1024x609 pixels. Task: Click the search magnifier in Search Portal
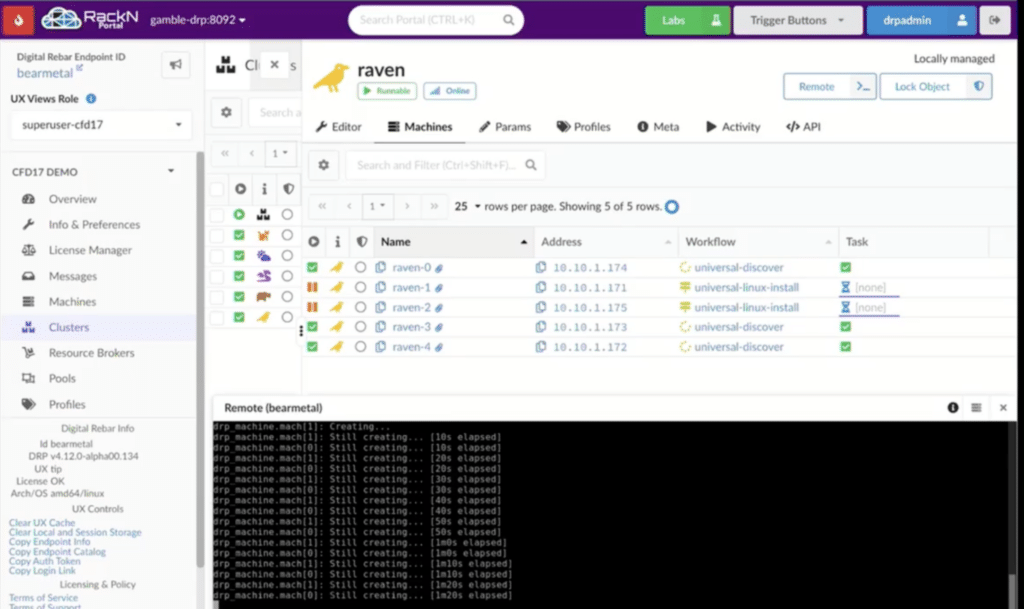click(508, 20)
